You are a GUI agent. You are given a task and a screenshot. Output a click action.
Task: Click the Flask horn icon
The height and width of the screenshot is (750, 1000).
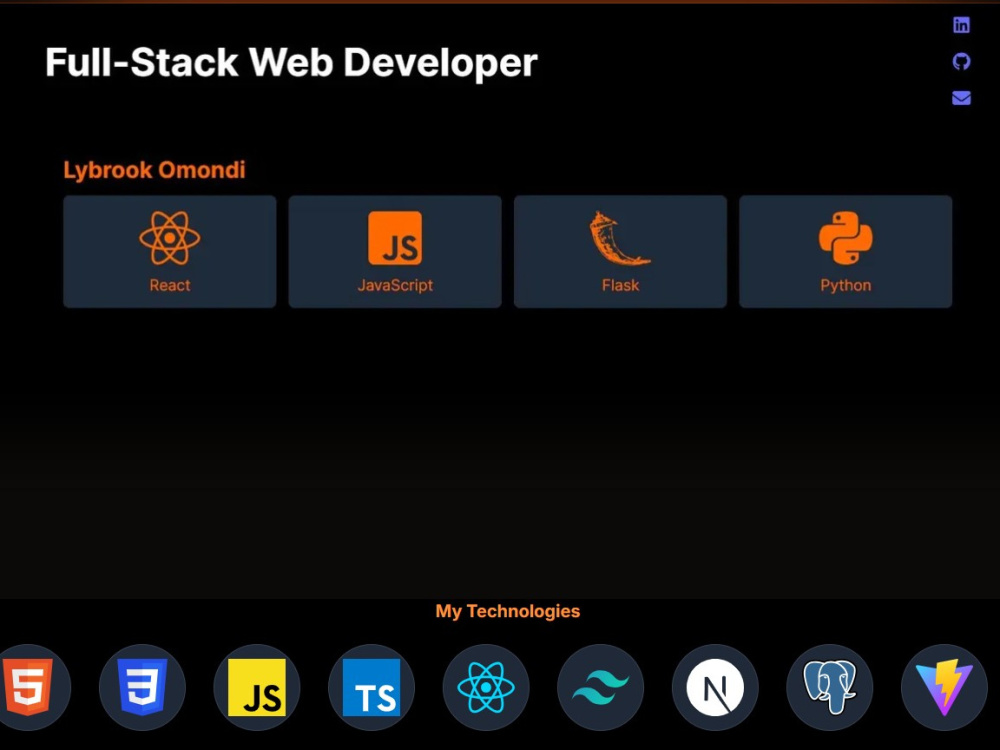pos(619,238)
